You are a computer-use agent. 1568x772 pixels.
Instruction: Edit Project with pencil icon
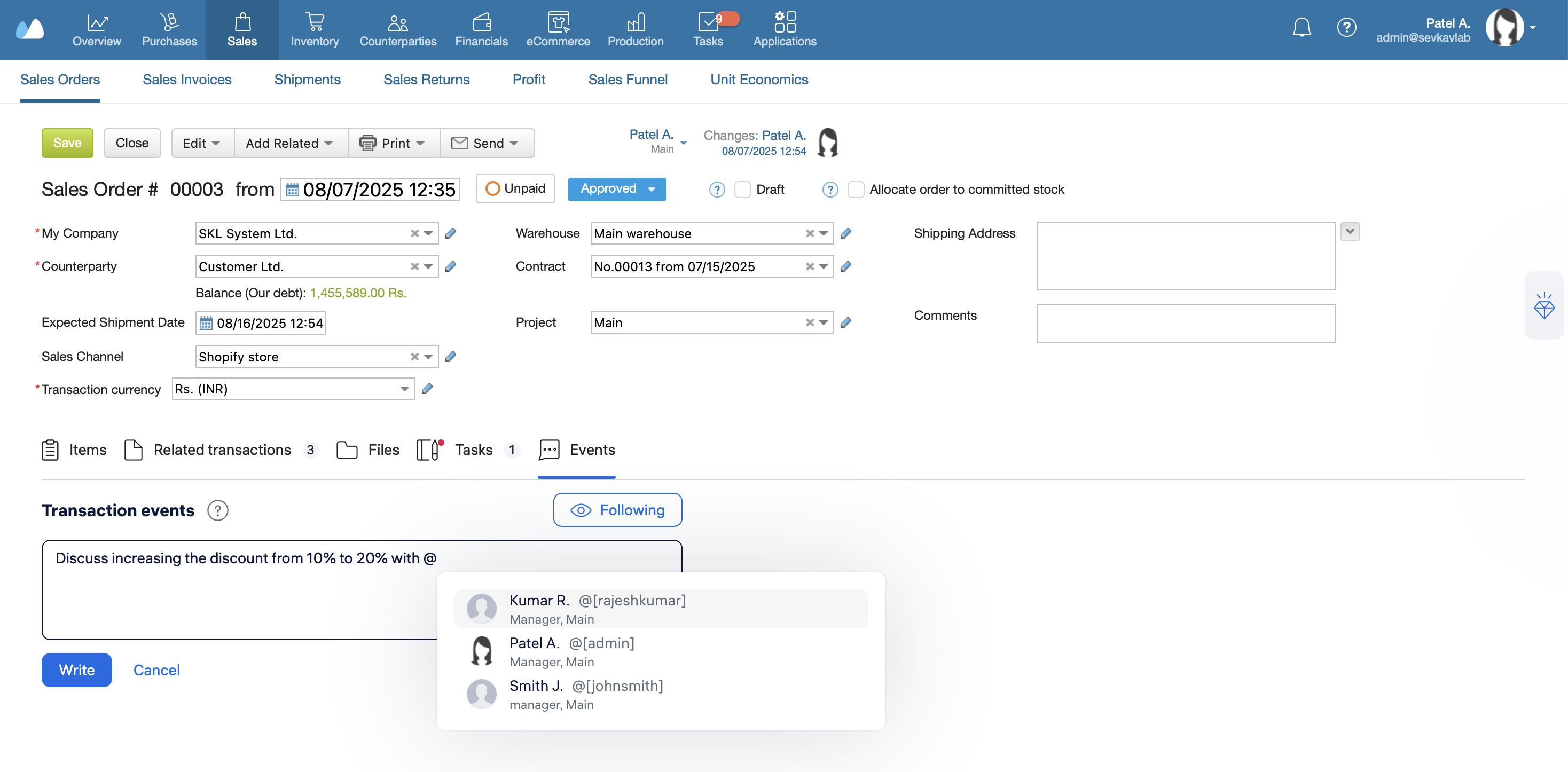tap(845, 322)
